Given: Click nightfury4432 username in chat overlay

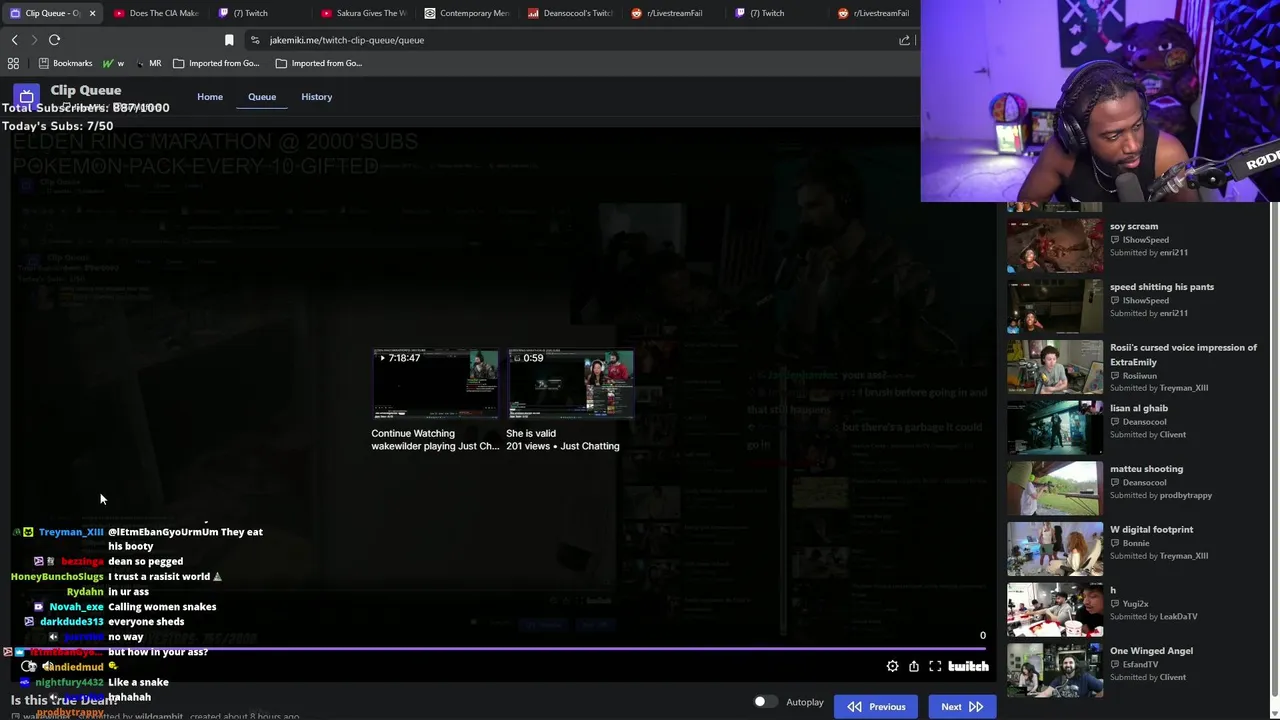Looking at the screenshot, I should (70, 682).
